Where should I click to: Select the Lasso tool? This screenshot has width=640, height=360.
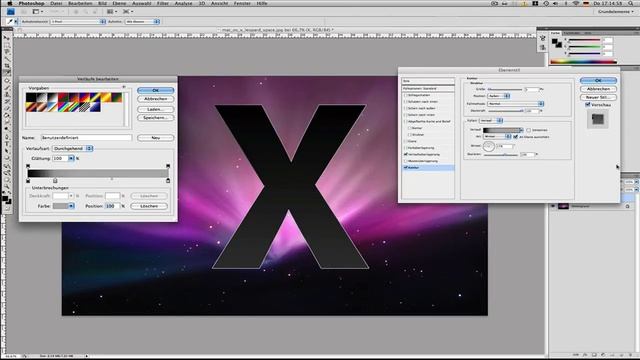click(x=7, y=52)
